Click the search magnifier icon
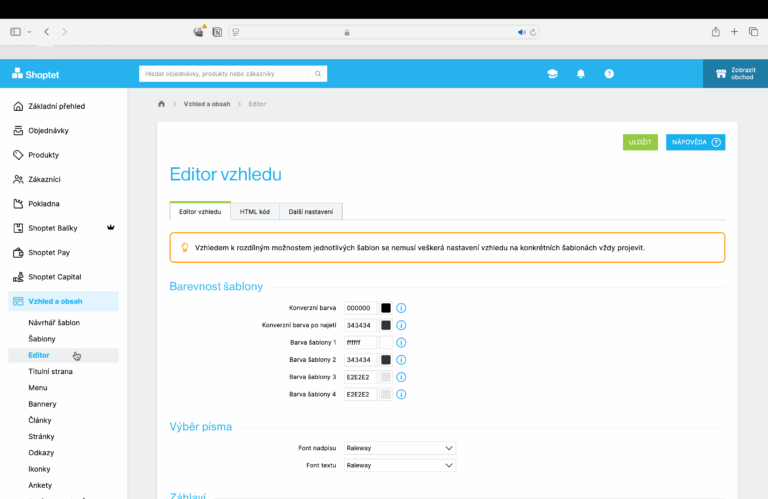This screenshot has height=499, width=768. [x=318, y=73]
